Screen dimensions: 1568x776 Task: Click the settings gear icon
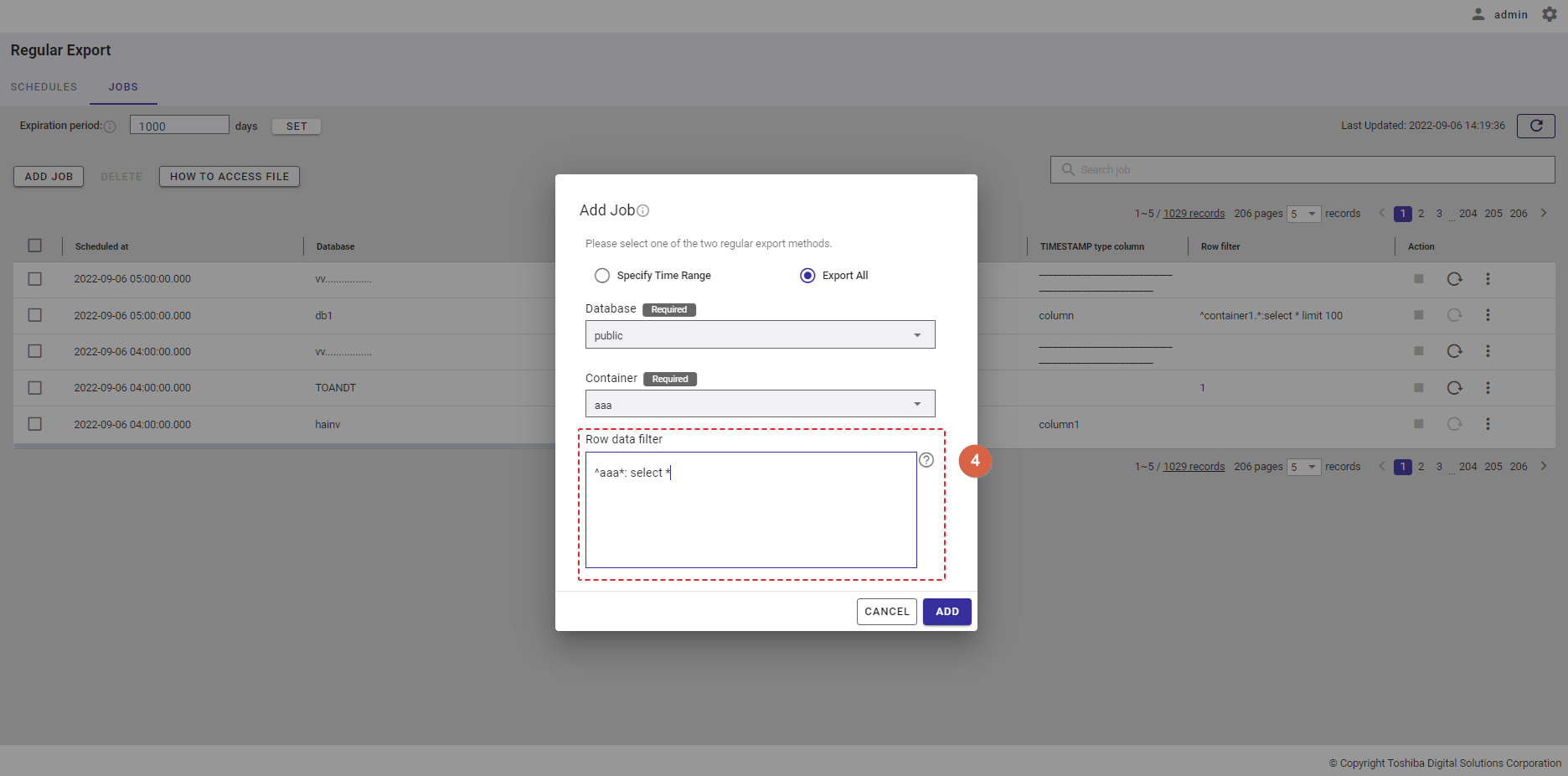point(1550,14)
